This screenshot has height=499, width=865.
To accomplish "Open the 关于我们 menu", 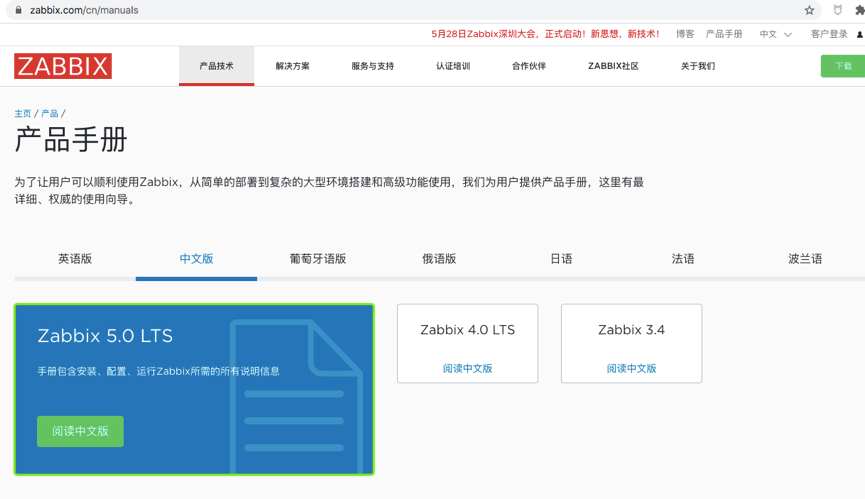I will coord(698,66).
